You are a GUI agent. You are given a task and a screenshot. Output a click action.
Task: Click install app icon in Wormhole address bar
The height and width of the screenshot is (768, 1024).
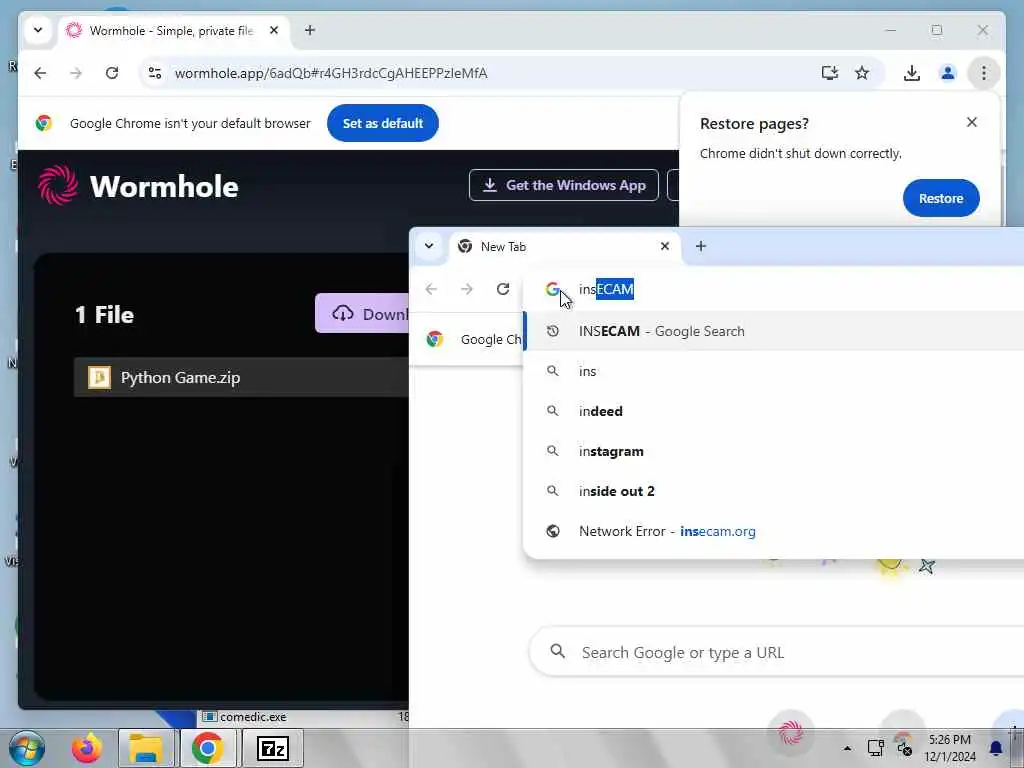[x=829, y=73]
